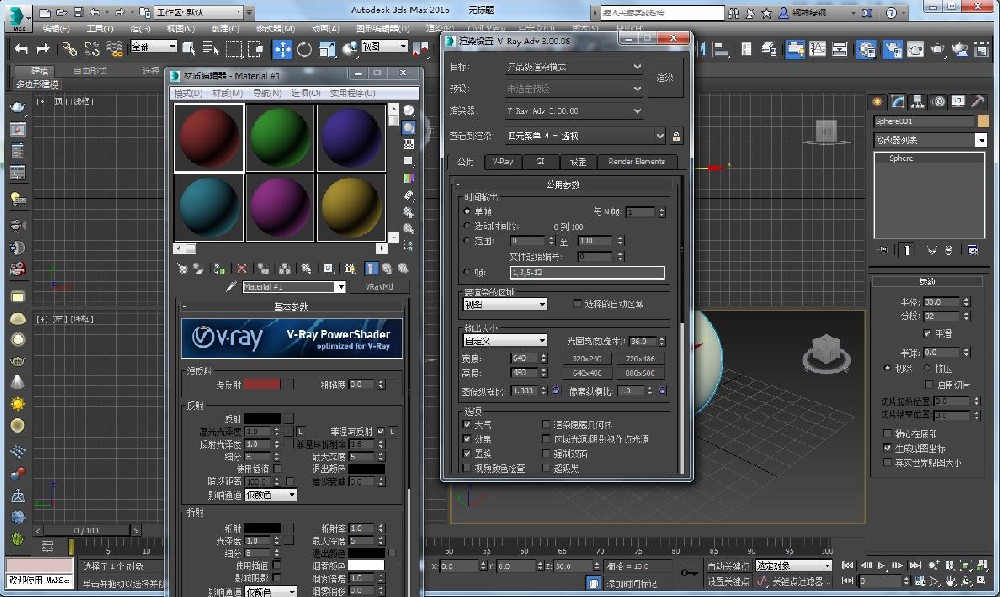Click the 320x240 output size preset

coord(587,358)
